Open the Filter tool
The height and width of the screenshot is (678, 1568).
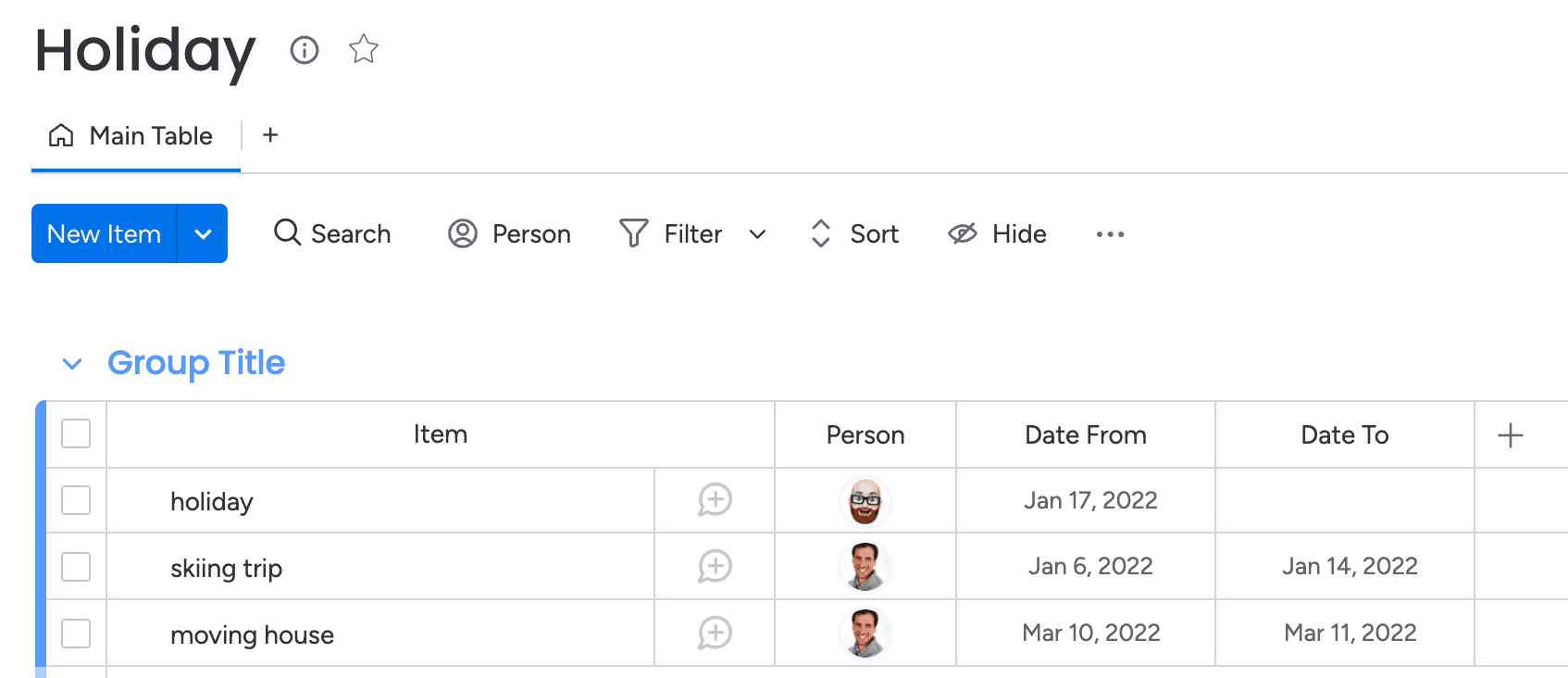pos(671,233)
